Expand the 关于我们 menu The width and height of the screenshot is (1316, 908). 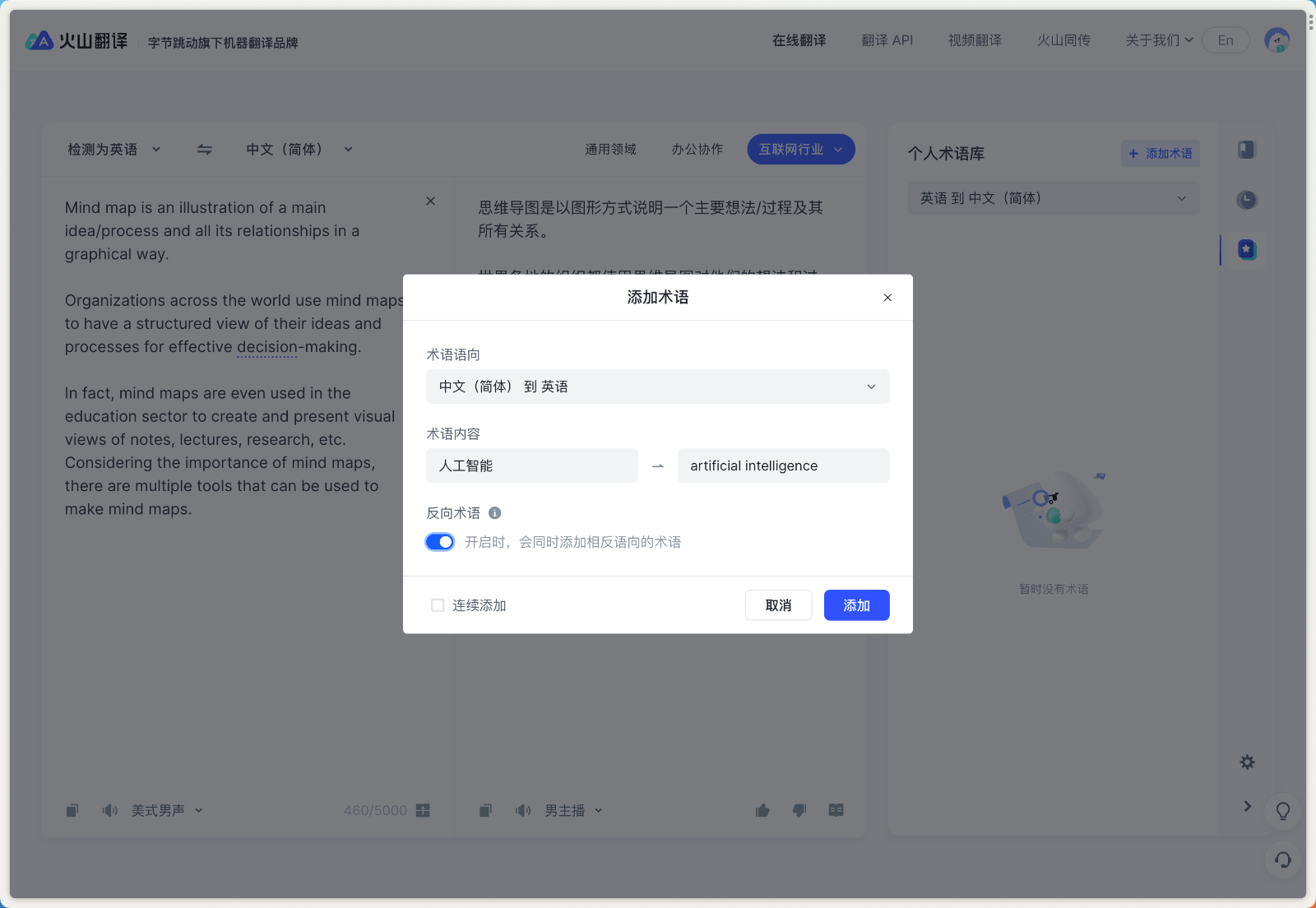pos(1159,40)
